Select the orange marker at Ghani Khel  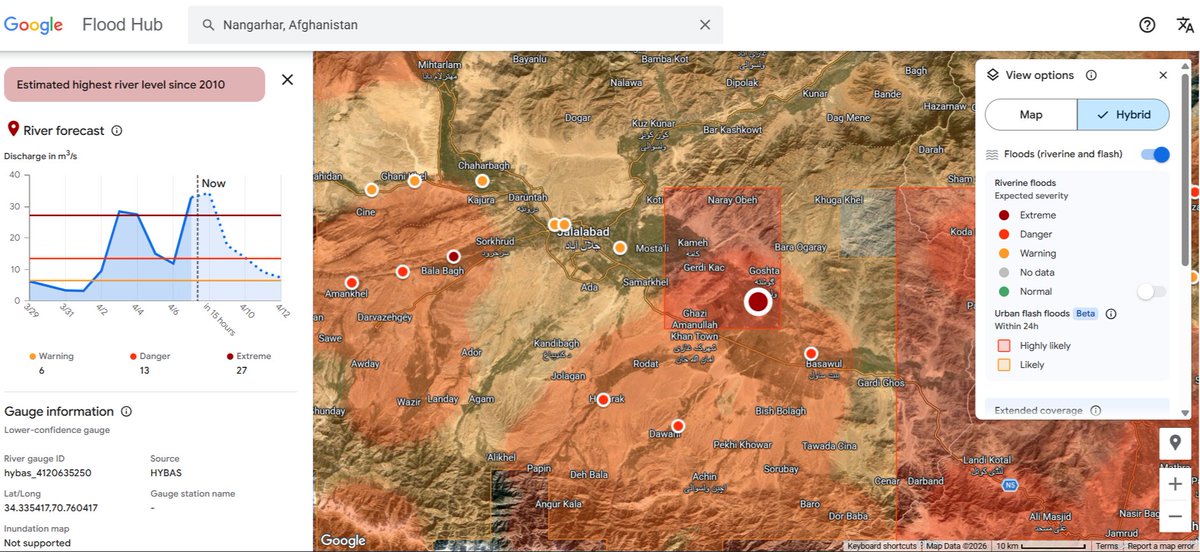tap(414, 181)
